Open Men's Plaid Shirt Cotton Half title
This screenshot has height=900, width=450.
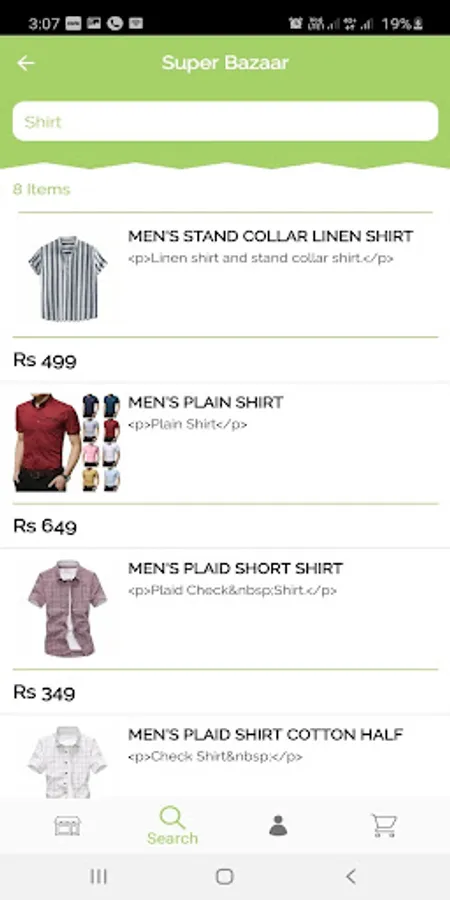pyautogui.click(x=266, y=734)
